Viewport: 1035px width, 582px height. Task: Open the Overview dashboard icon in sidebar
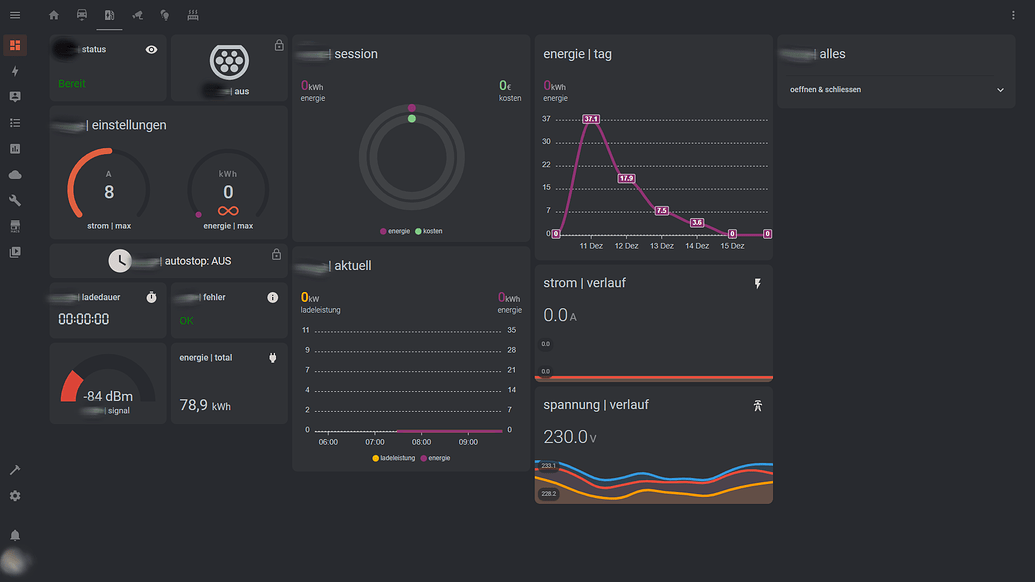pyautogui.click(x=15, y=45)
